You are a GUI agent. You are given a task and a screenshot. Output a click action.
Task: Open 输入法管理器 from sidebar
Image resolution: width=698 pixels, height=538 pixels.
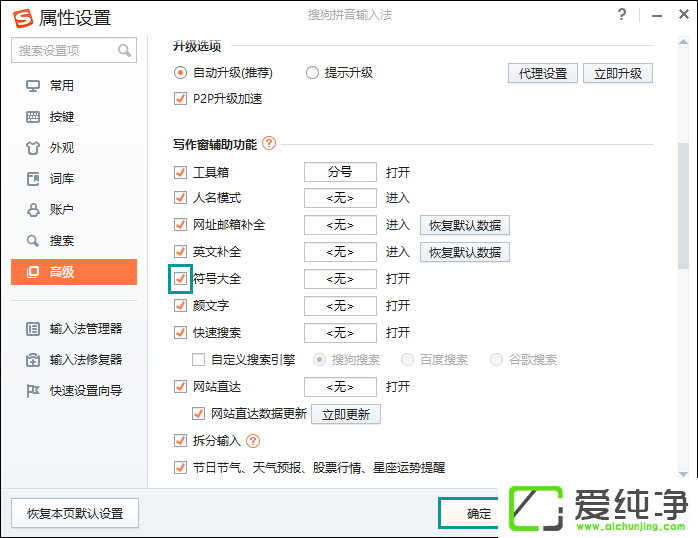click(85, 329)
